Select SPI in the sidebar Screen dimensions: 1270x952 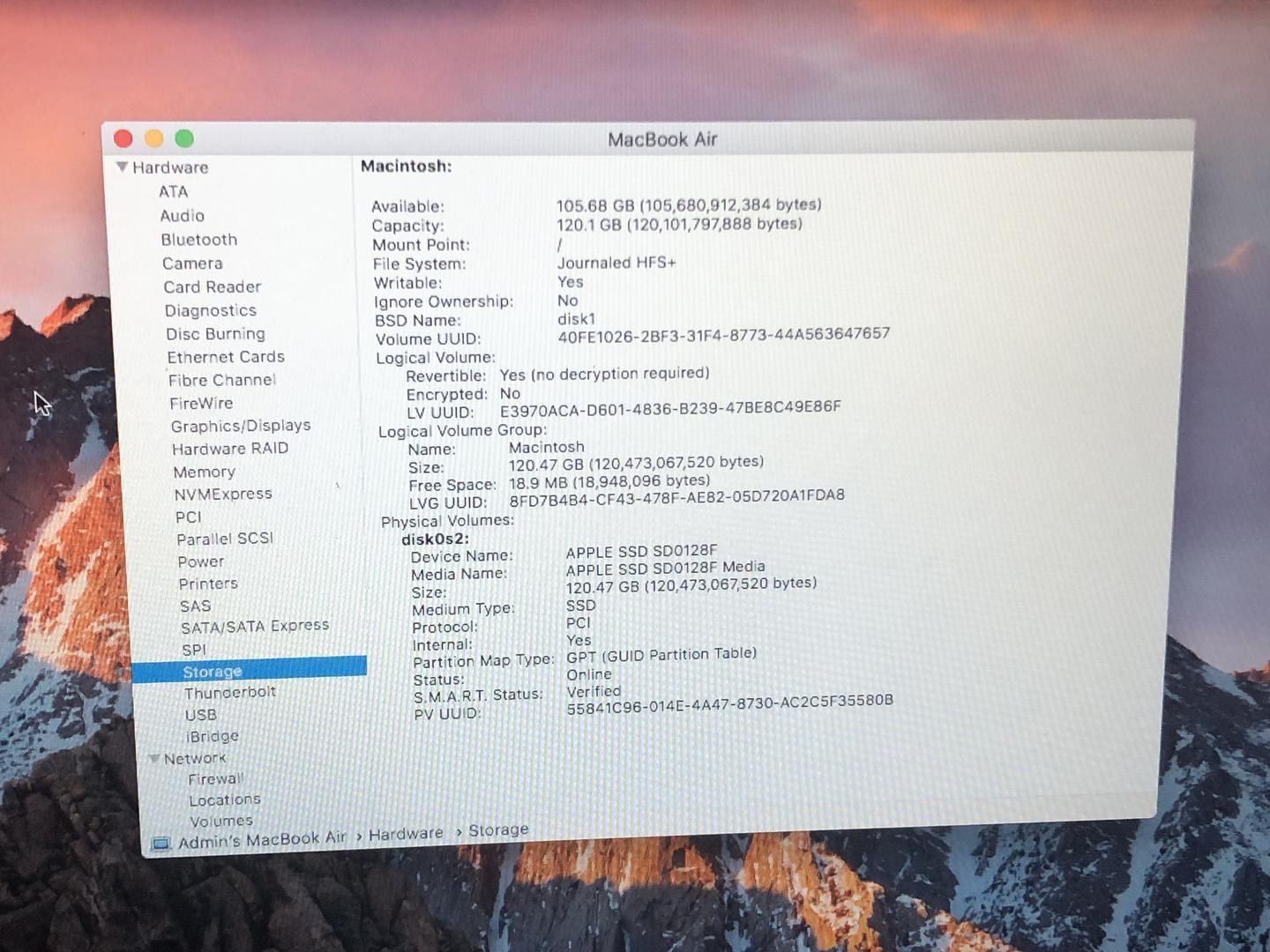point(193,650)
